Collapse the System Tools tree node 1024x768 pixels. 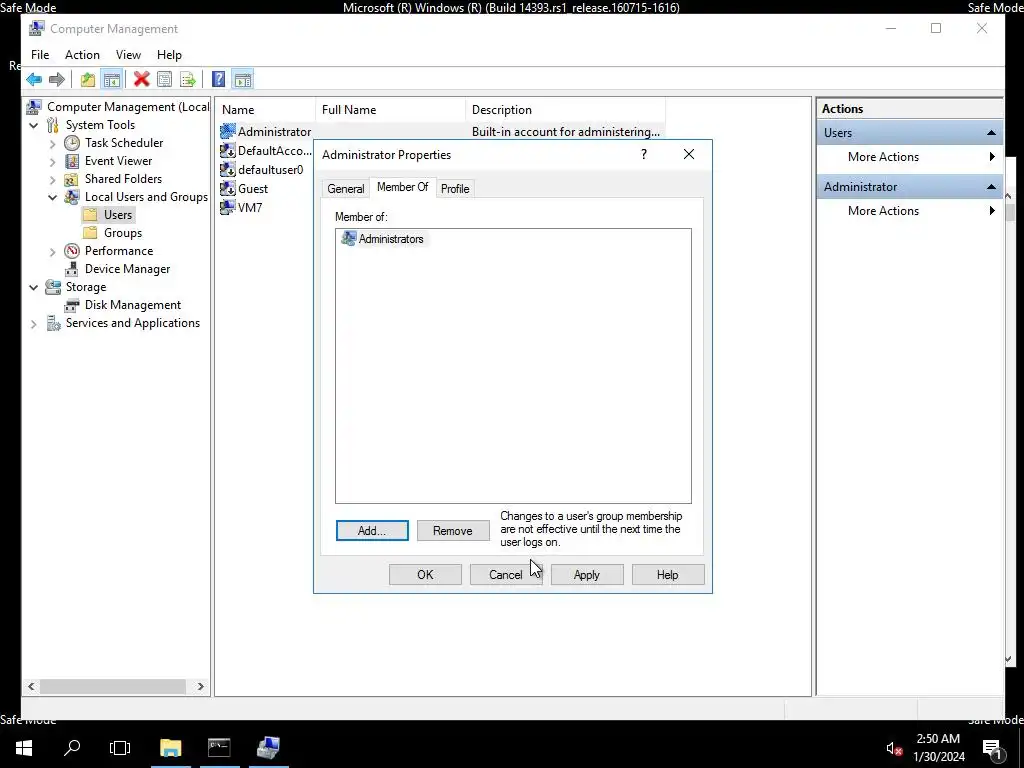click(34, 125)
